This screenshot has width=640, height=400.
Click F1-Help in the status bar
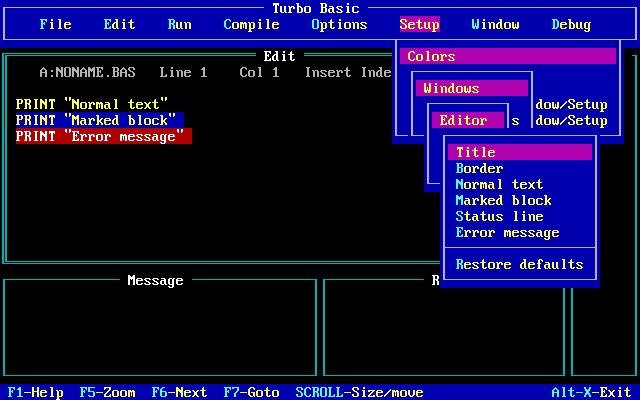point(36,392)
